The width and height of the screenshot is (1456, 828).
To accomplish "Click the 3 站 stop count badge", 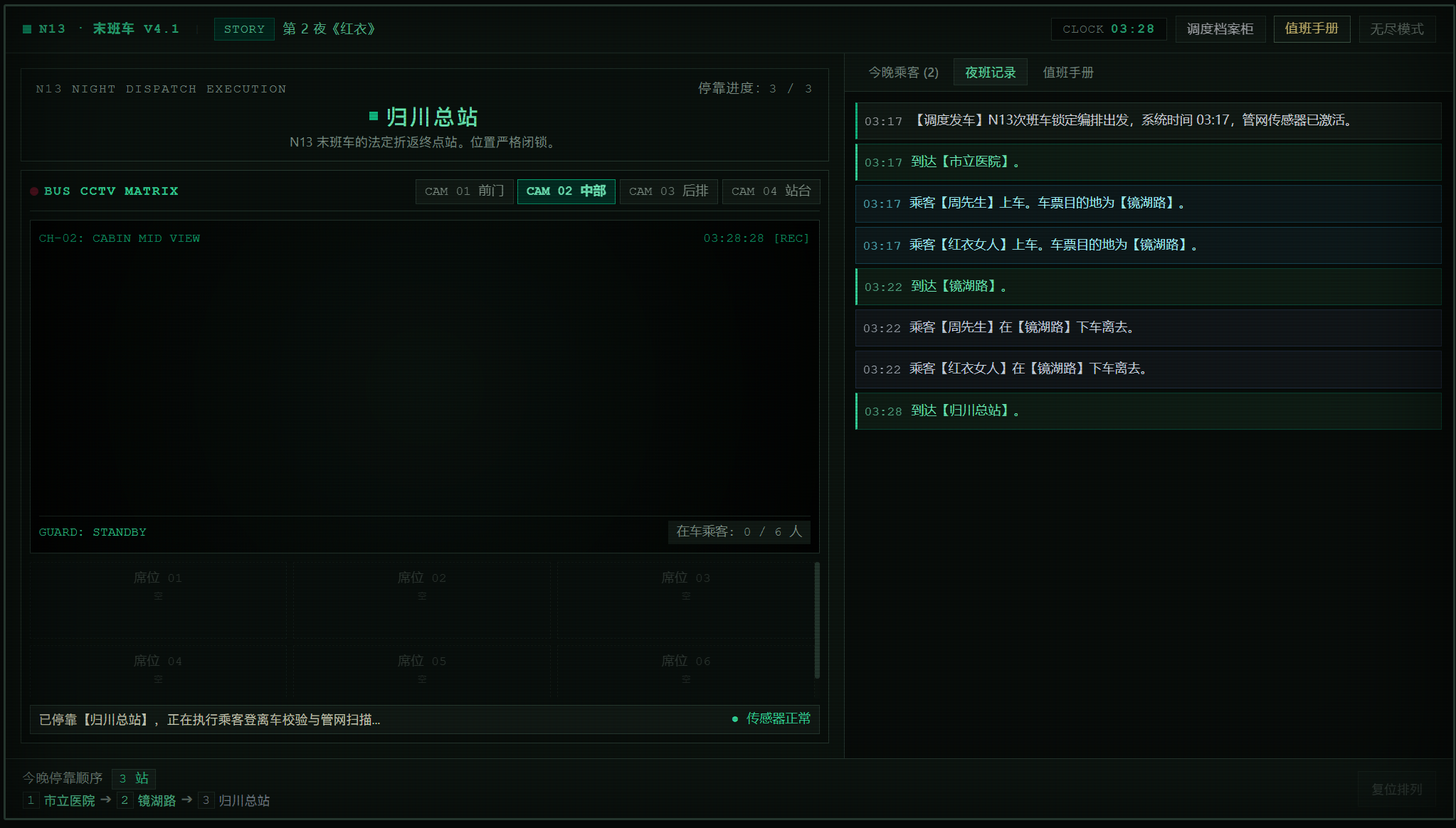I will click(x=134, y=778).
